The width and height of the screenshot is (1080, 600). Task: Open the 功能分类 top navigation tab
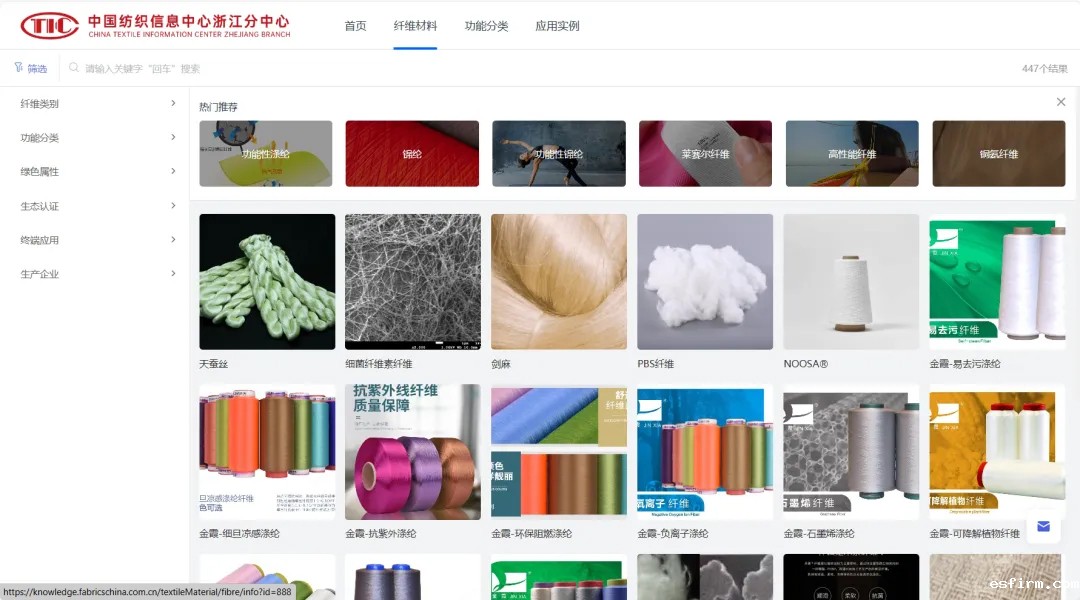tap(486, 26)
